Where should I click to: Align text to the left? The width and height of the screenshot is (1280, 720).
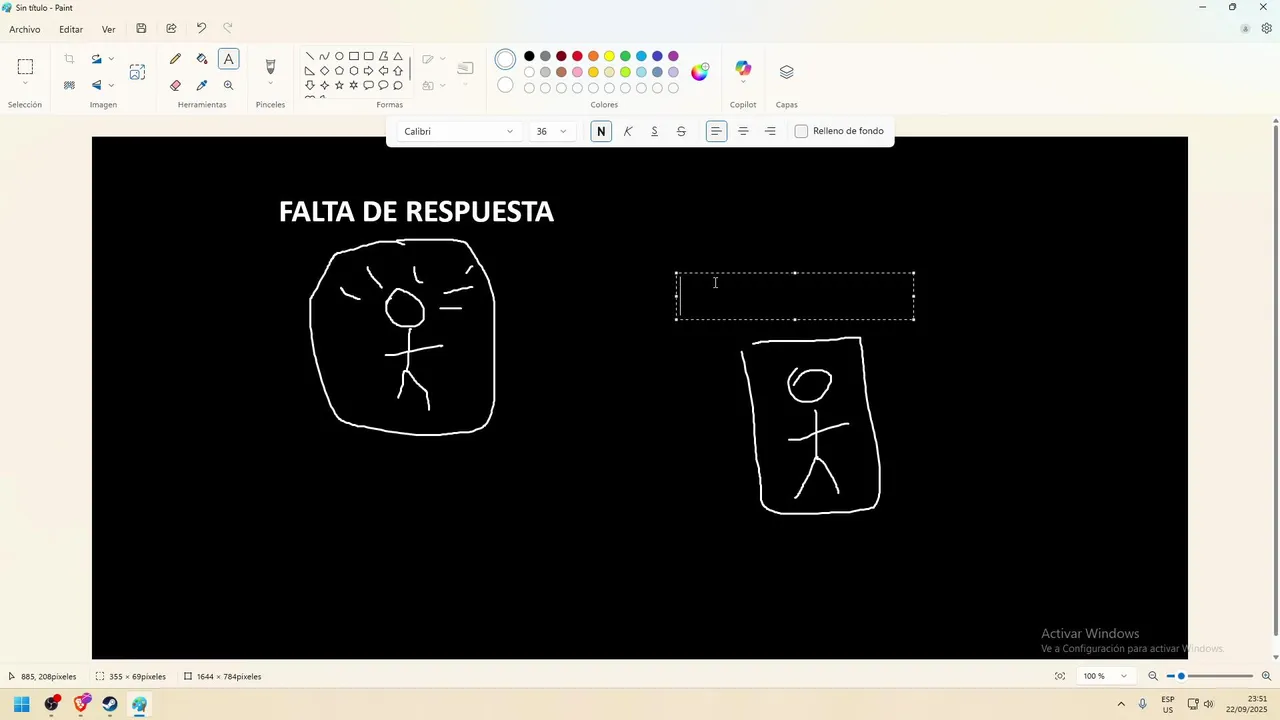tap(716, 131)
